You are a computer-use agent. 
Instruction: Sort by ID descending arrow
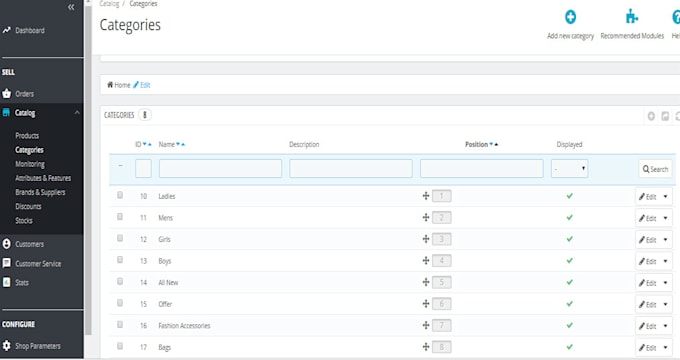tap(145, 144)
